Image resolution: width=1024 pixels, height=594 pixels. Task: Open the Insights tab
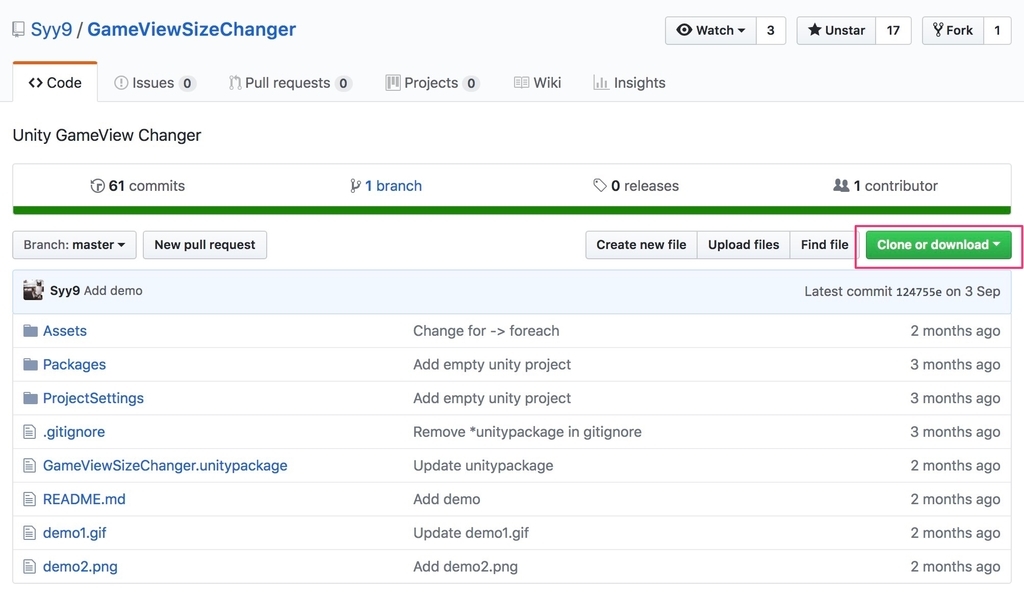click(630, 83)
